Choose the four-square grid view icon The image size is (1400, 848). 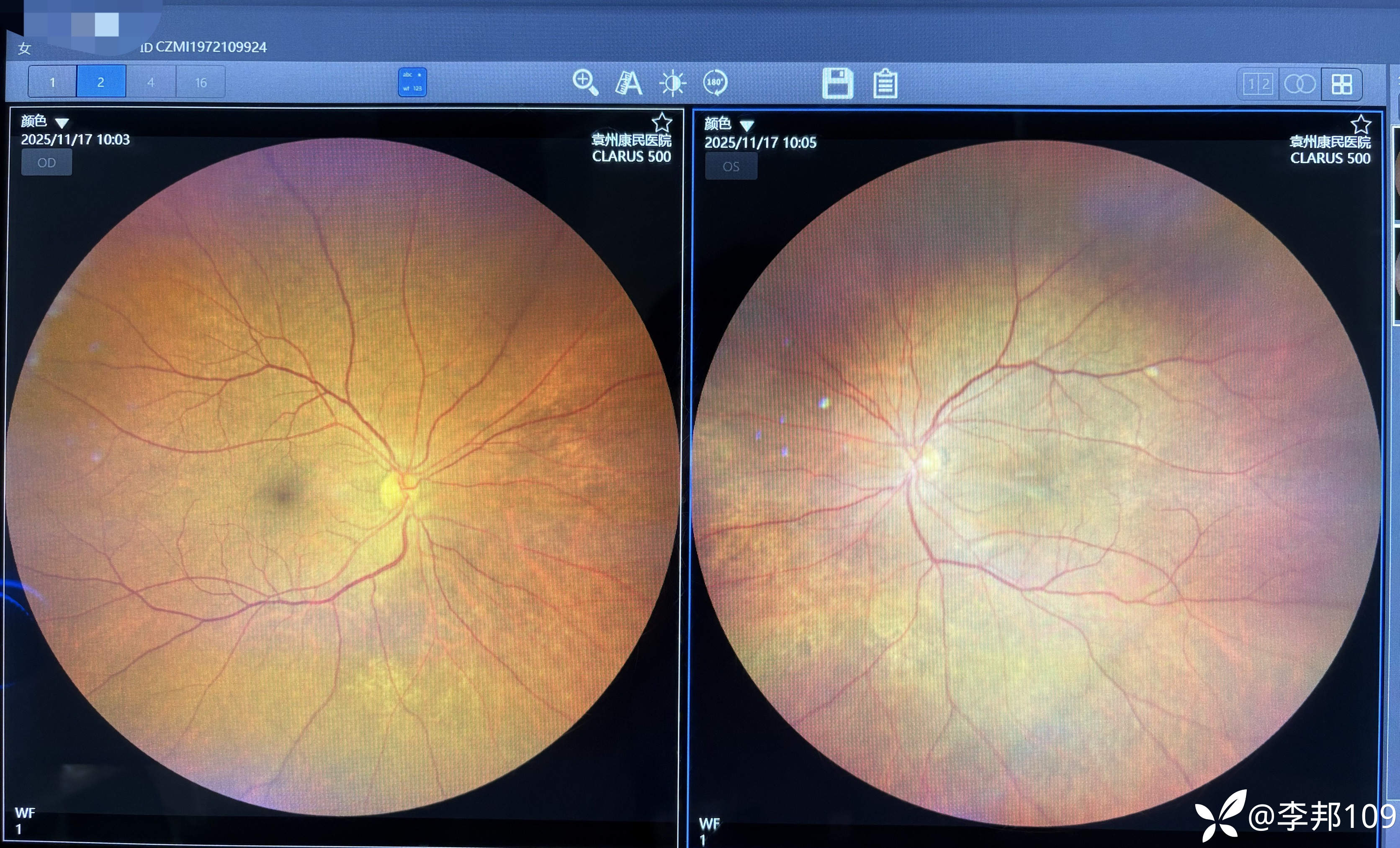click(x=1341, y=85)
